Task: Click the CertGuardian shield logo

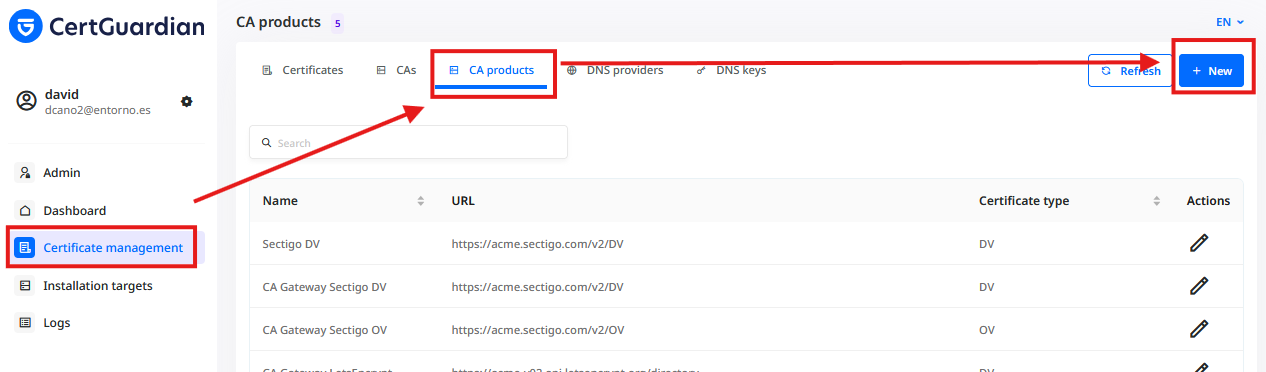Action: click(25, 26)
